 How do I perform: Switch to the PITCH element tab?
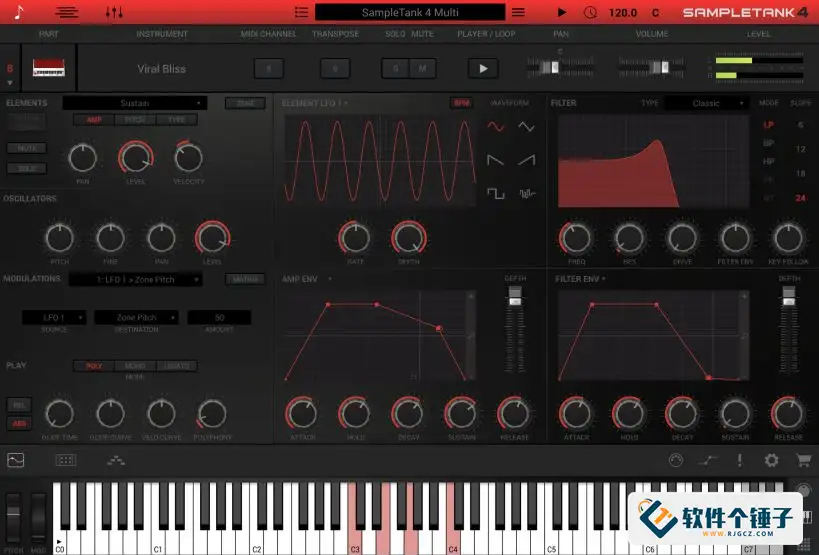click(x=135, y=120)
